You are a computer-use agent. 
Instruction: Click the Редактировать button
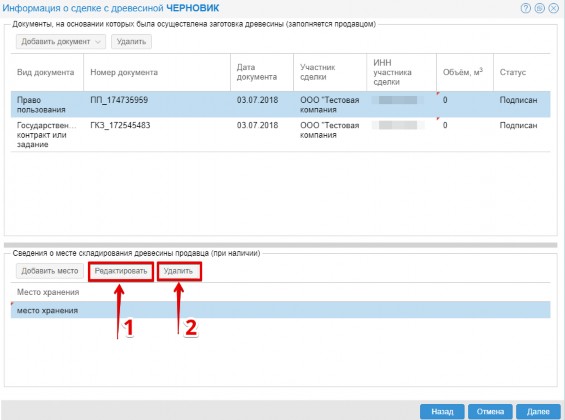coord(121,271)
